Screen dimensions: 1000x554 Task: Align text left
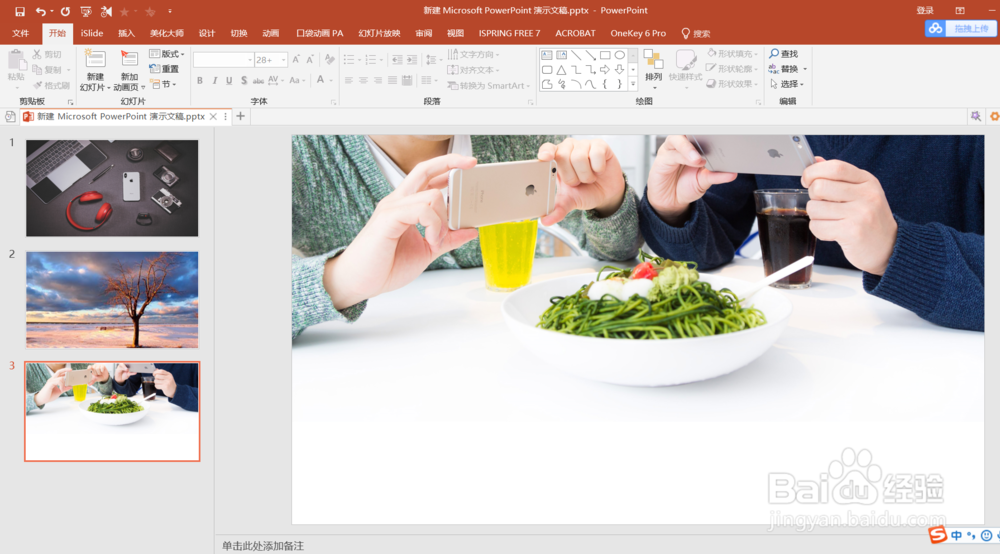click(348, 80)
